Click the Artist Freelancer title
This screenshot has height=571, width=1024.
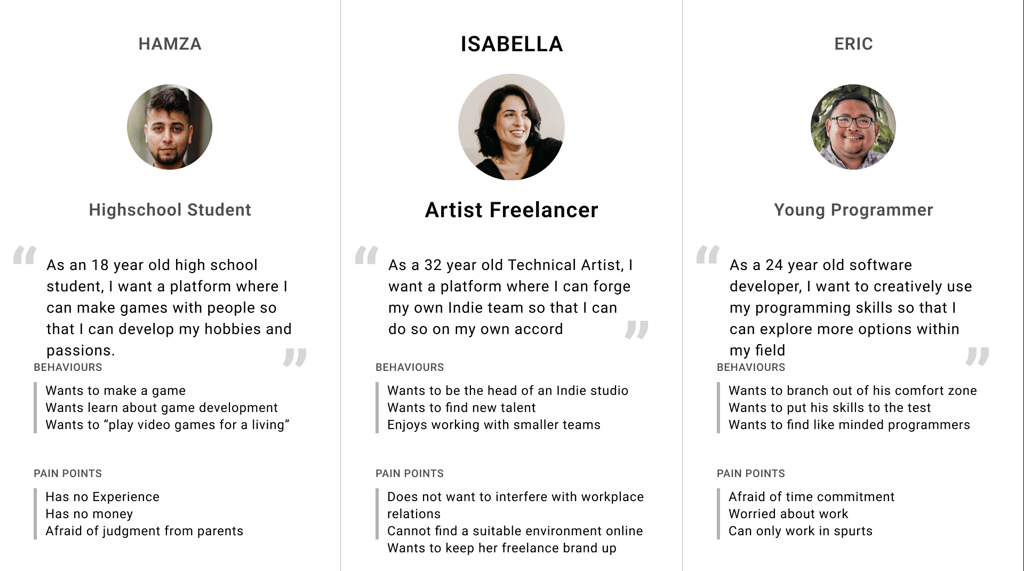(511, 210)
